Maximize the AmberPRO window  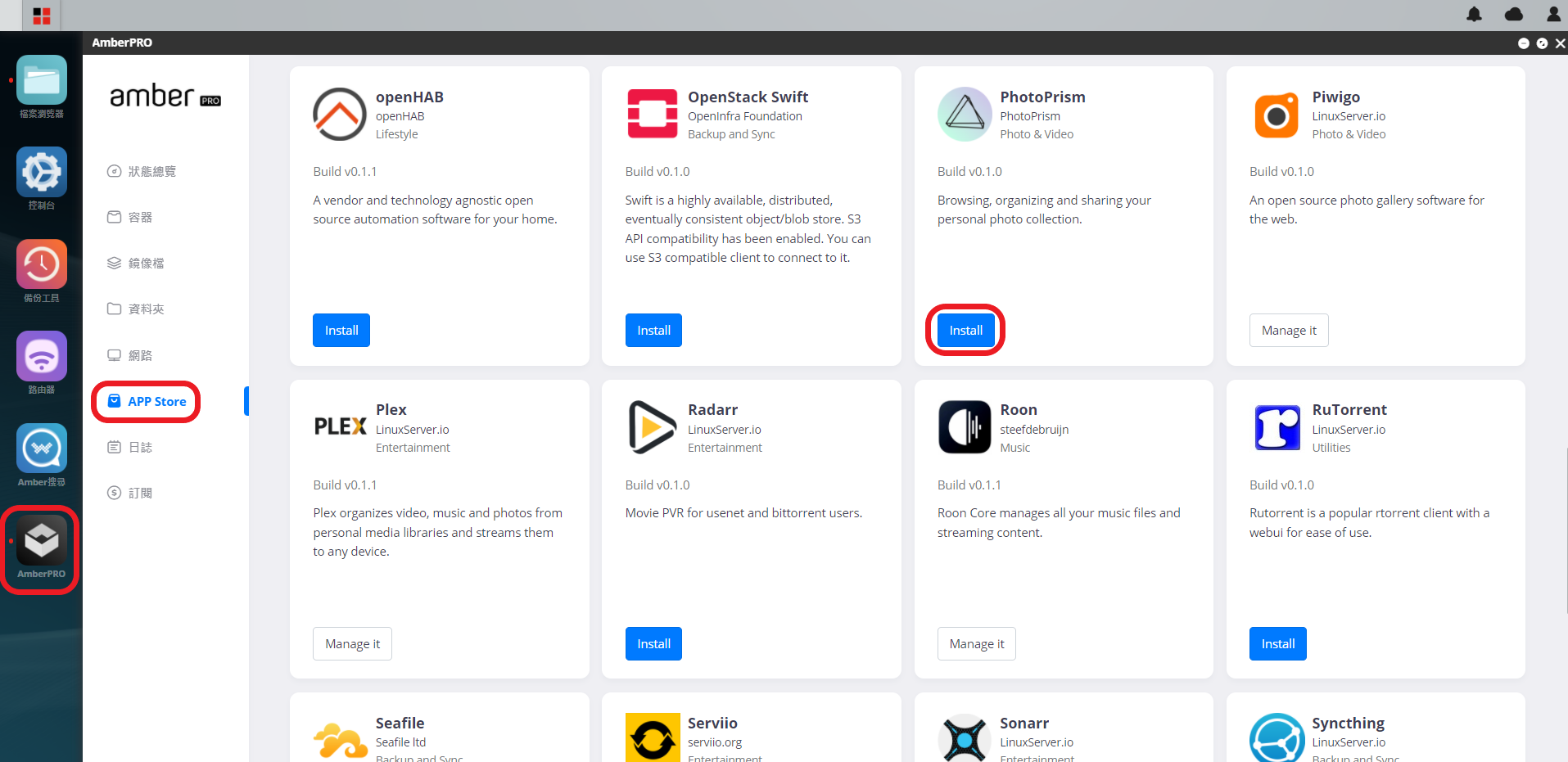(1542, 43)
